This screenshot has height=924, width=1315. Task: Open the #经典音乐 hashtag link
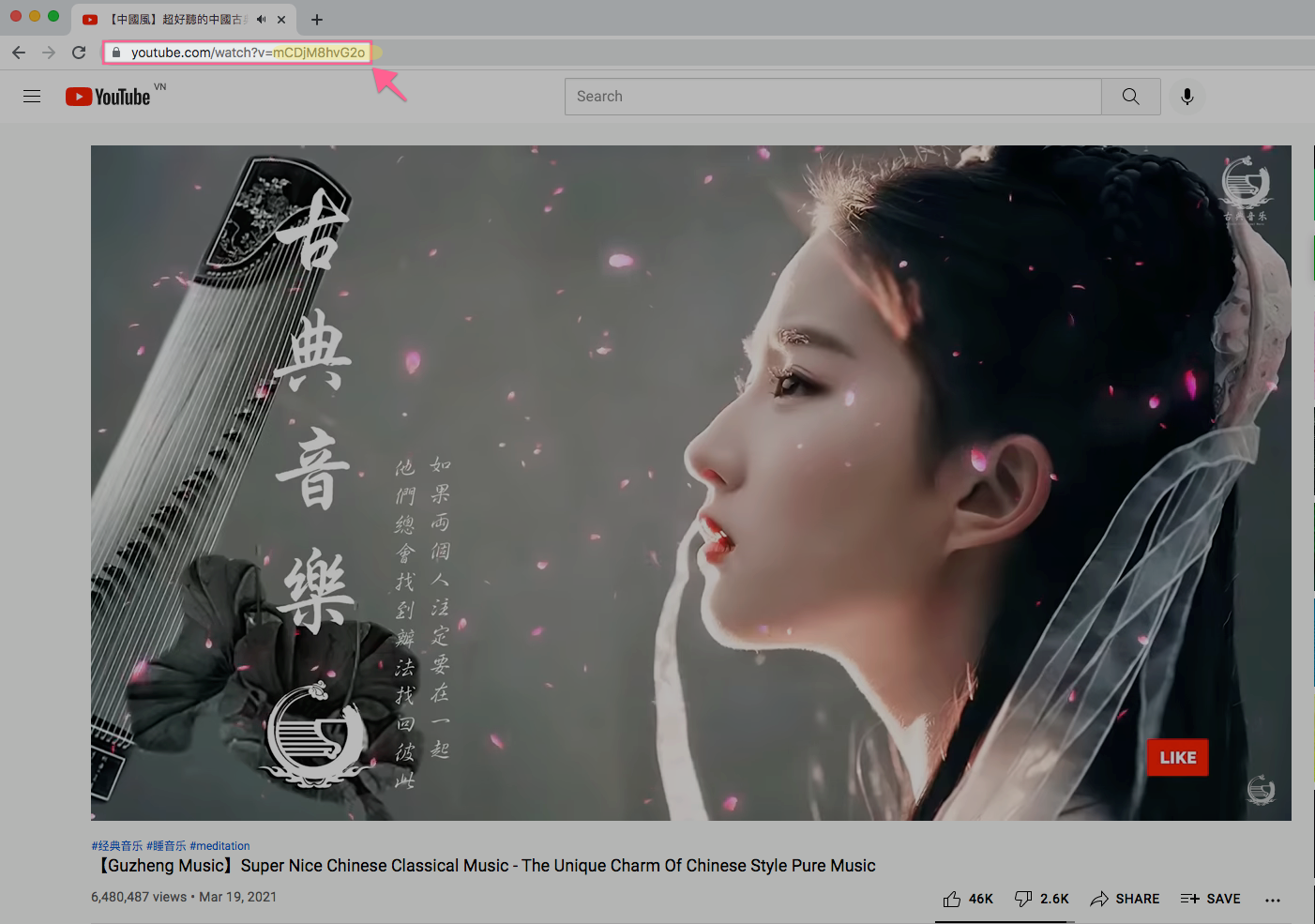coord(117,846)
